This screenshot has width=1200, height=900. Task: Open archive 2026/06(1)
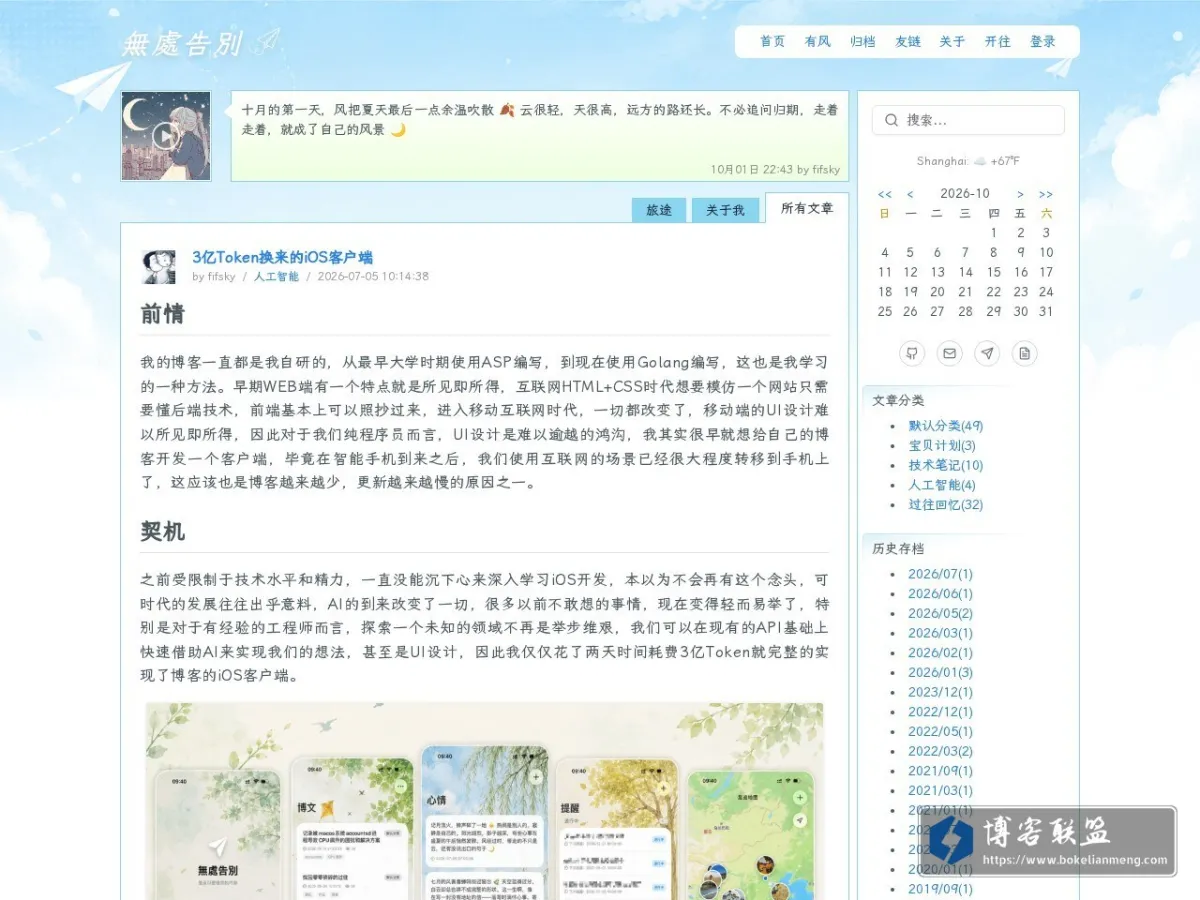[940, 593]
